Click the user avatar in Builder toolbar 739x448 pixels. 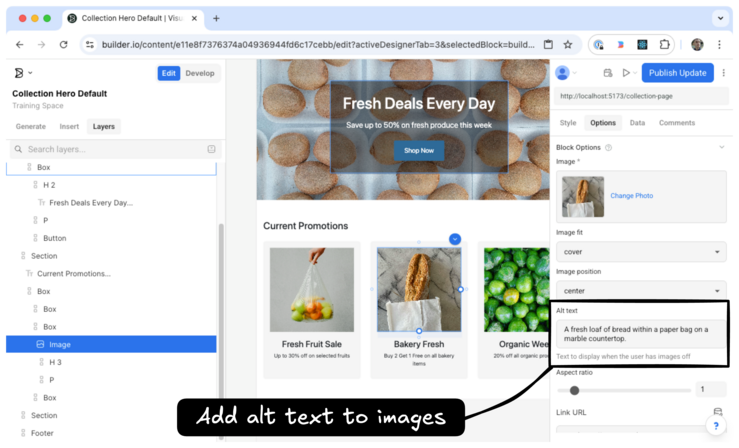562,73
